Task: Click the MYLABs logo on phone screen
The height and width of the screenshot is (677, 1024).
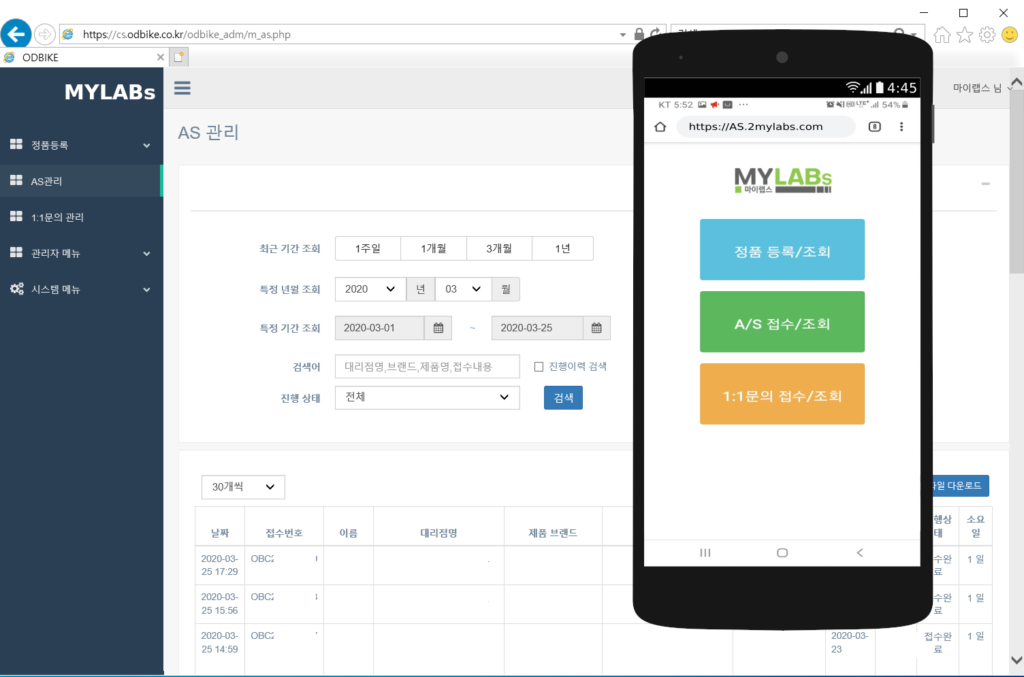Action: coord(782,180)
